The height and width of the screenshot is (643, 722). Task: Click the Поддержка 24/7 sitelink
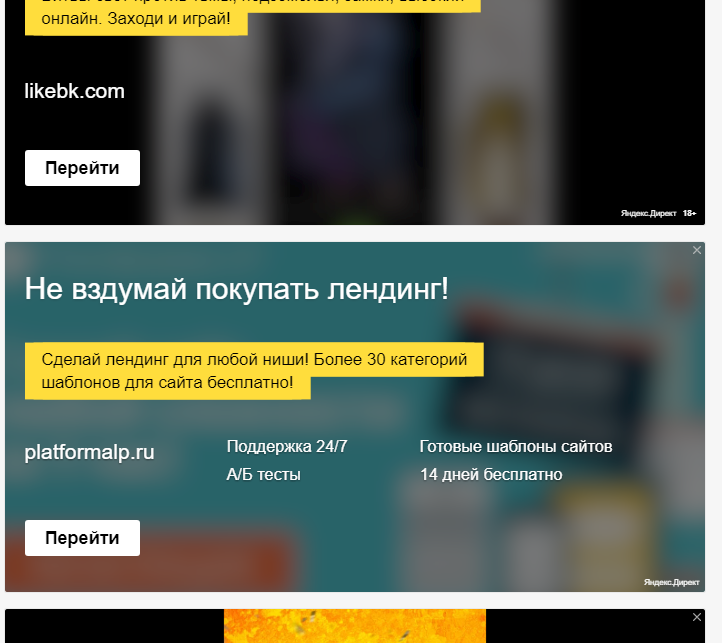click(x=287, y=447)
